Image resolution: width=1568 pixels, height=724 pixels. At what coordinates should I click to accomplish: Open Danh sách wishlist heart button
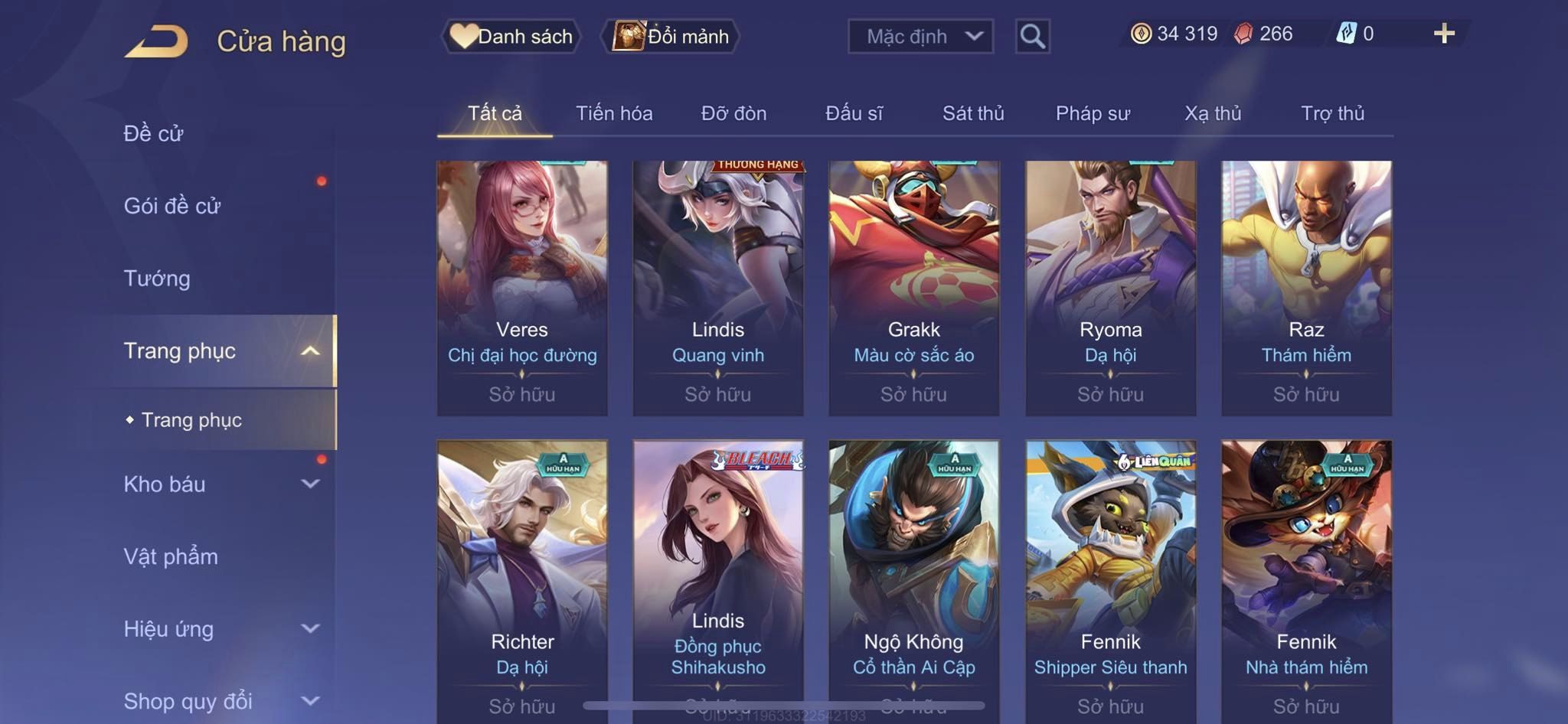pos(511,36)
